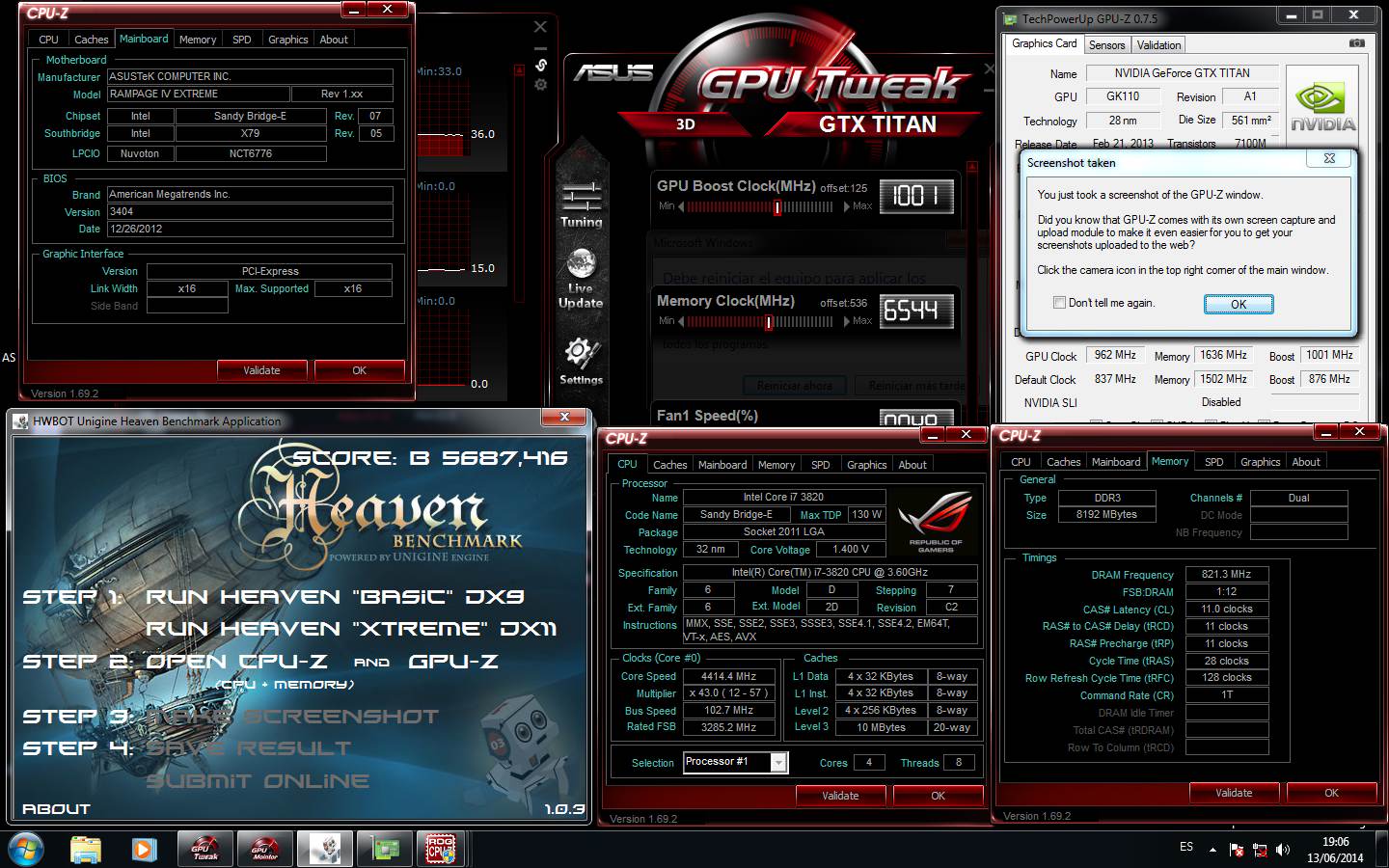Open Live Update in GPU Tweak

pyautogui.click(x=581, y=279)
